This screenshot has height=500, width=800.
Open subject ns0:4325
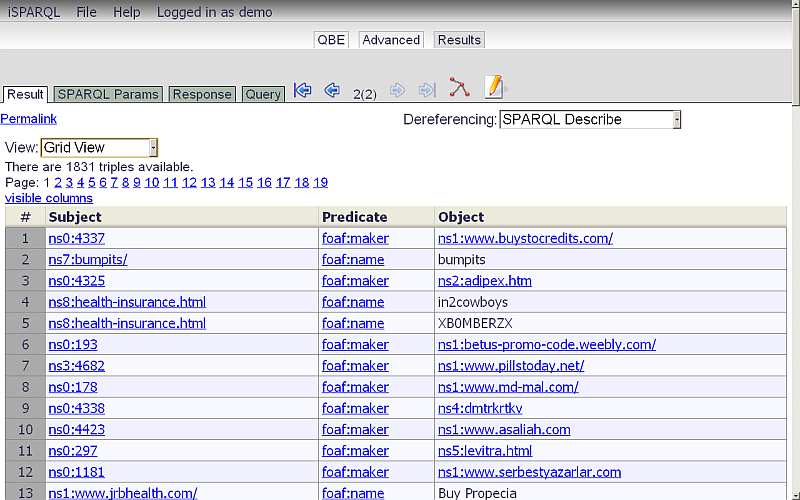click(77, 281)
